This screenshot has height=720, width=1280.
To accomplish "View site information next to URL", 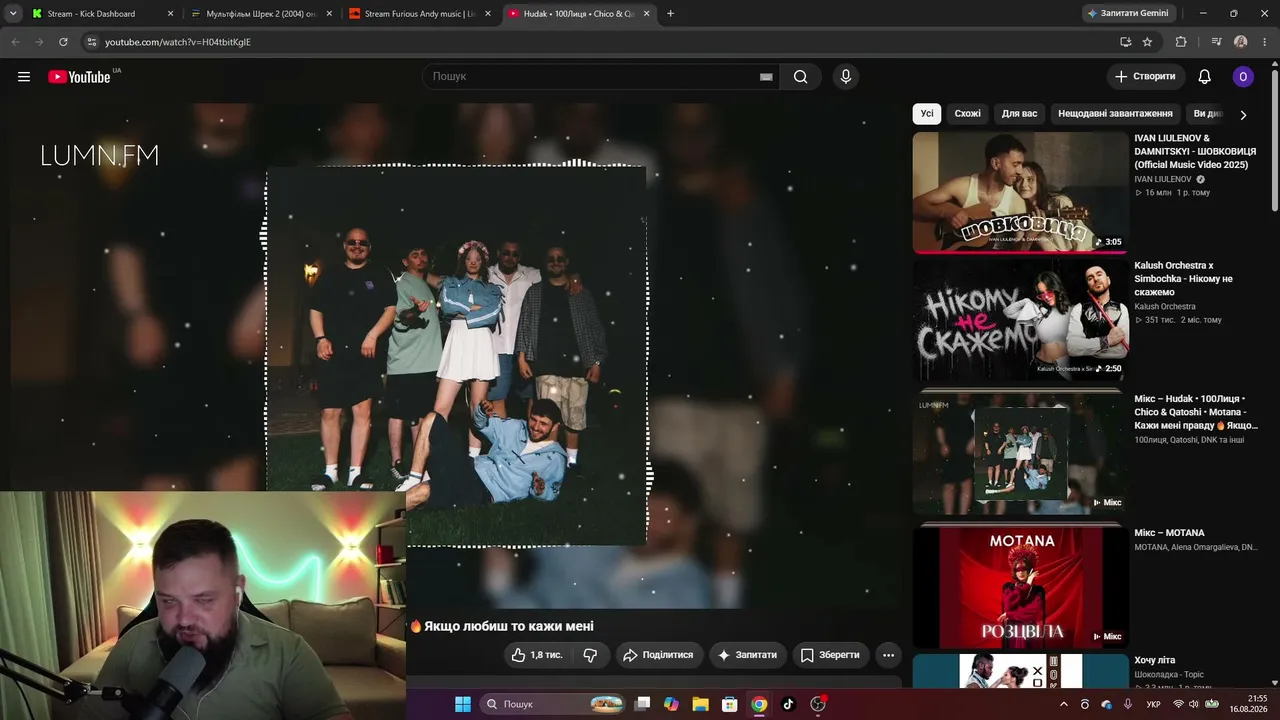I will tap(91, 42).
